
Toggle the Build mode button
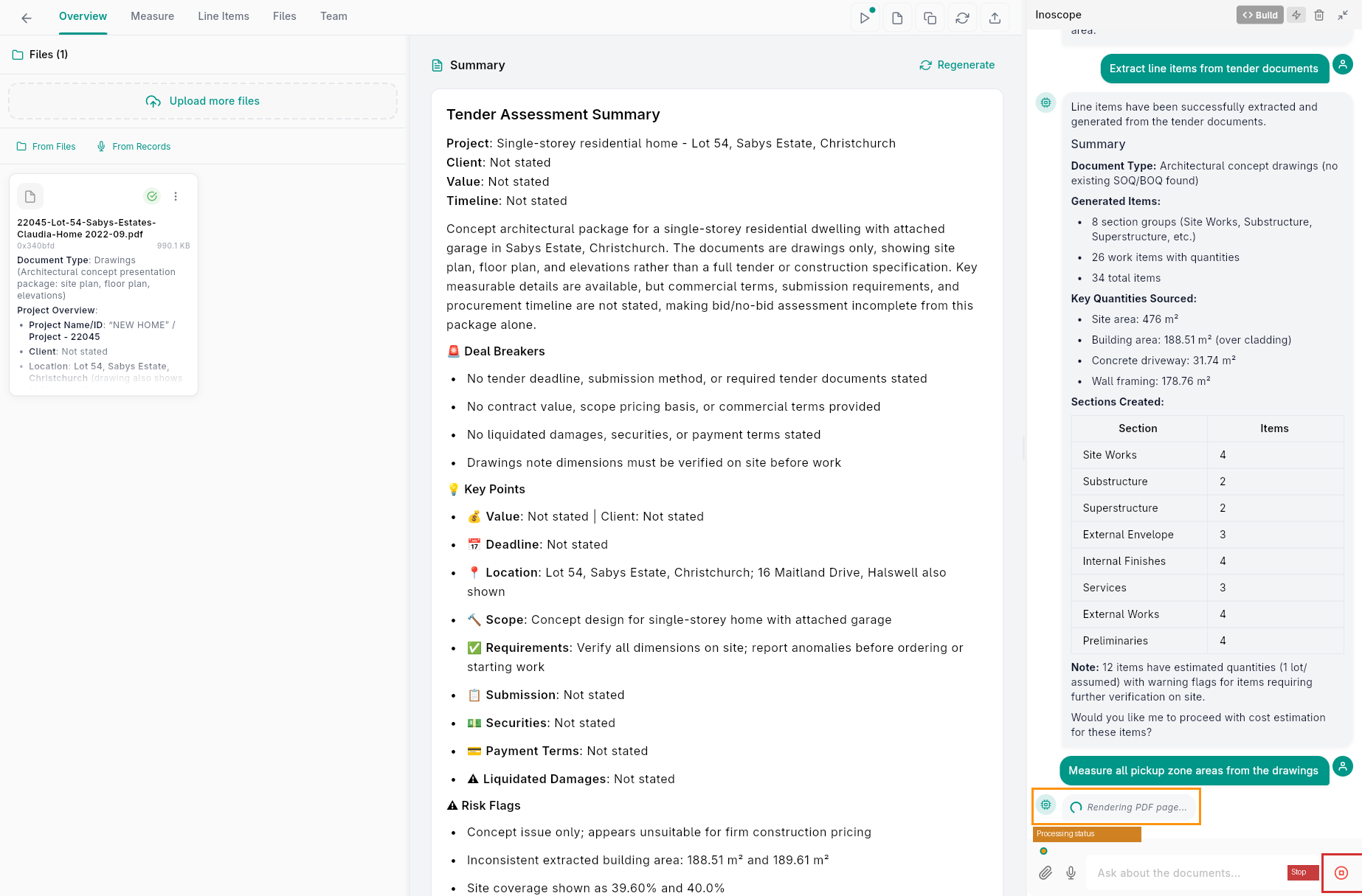(x=1260, y=15)
